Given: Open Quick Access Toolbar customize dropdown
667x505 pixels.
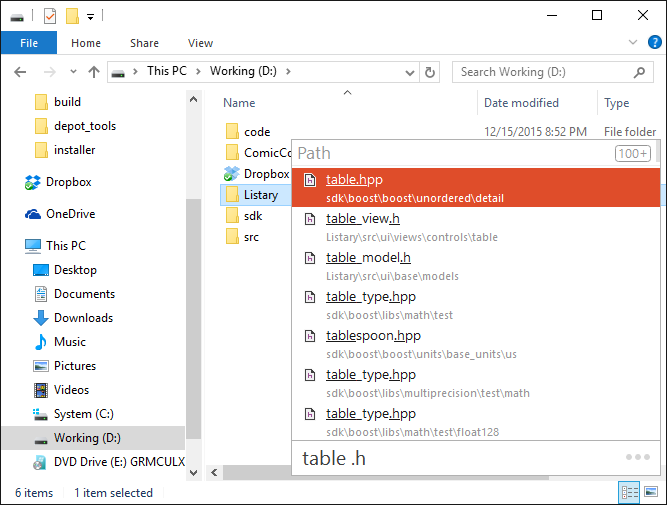Looking at the screenshot, I should (91, 16).
